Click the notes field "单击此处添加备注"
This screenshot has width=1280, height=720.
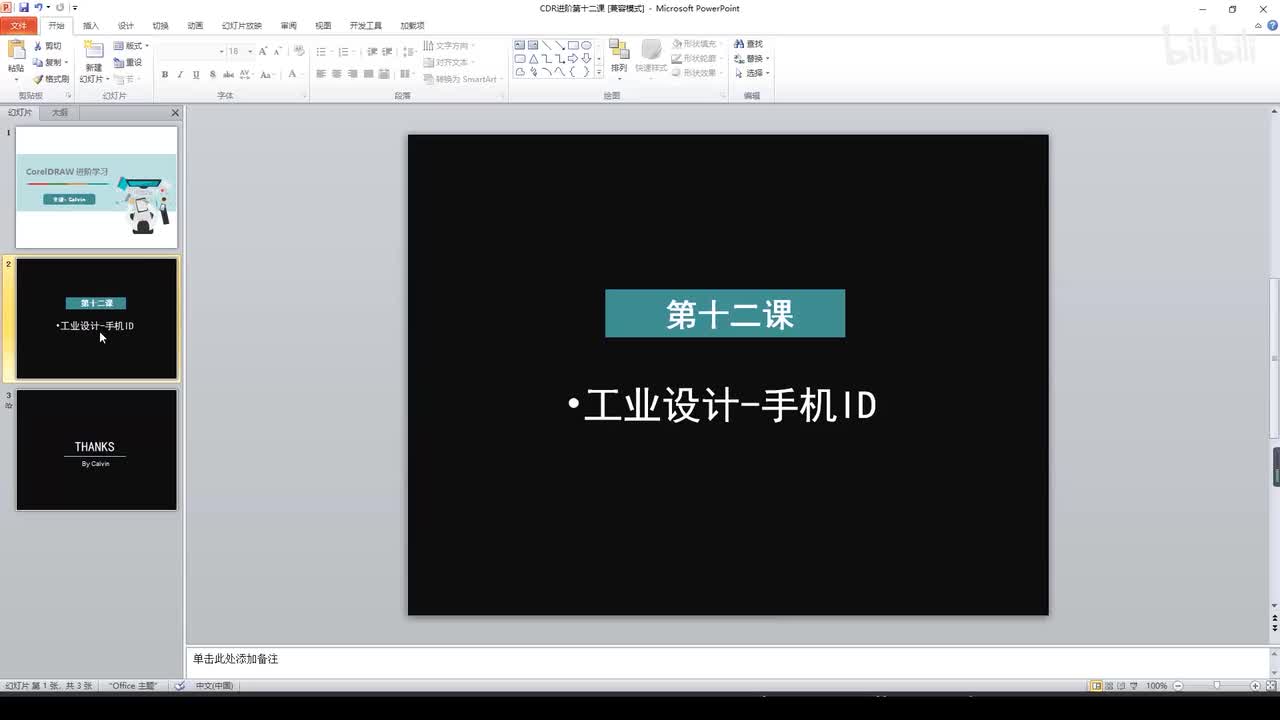727,660
